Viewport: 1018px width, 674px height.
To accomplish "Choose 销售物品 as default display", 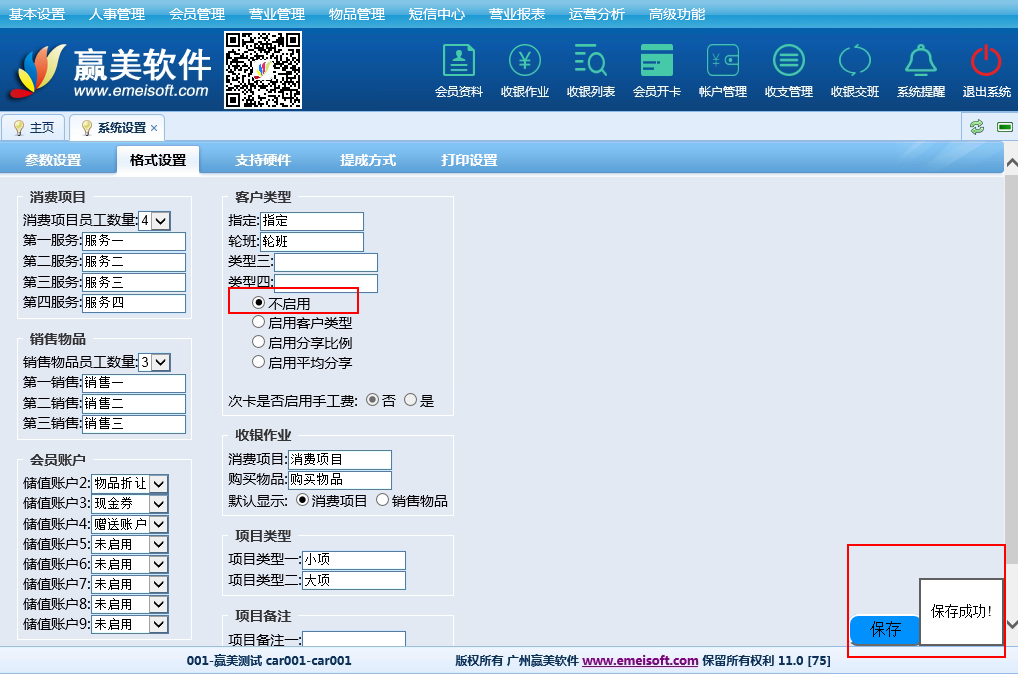I will [x=383, y=501].
